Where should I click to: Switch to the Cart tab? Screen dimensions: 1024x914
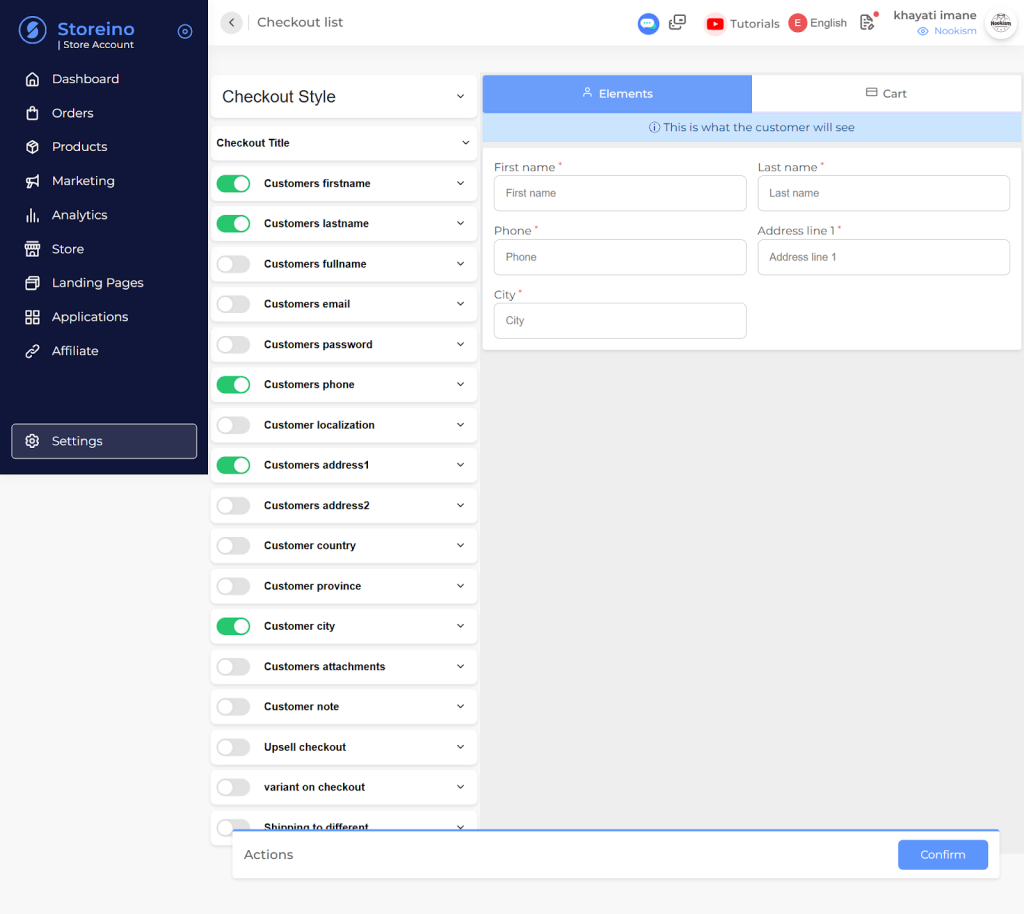point(886,93)
